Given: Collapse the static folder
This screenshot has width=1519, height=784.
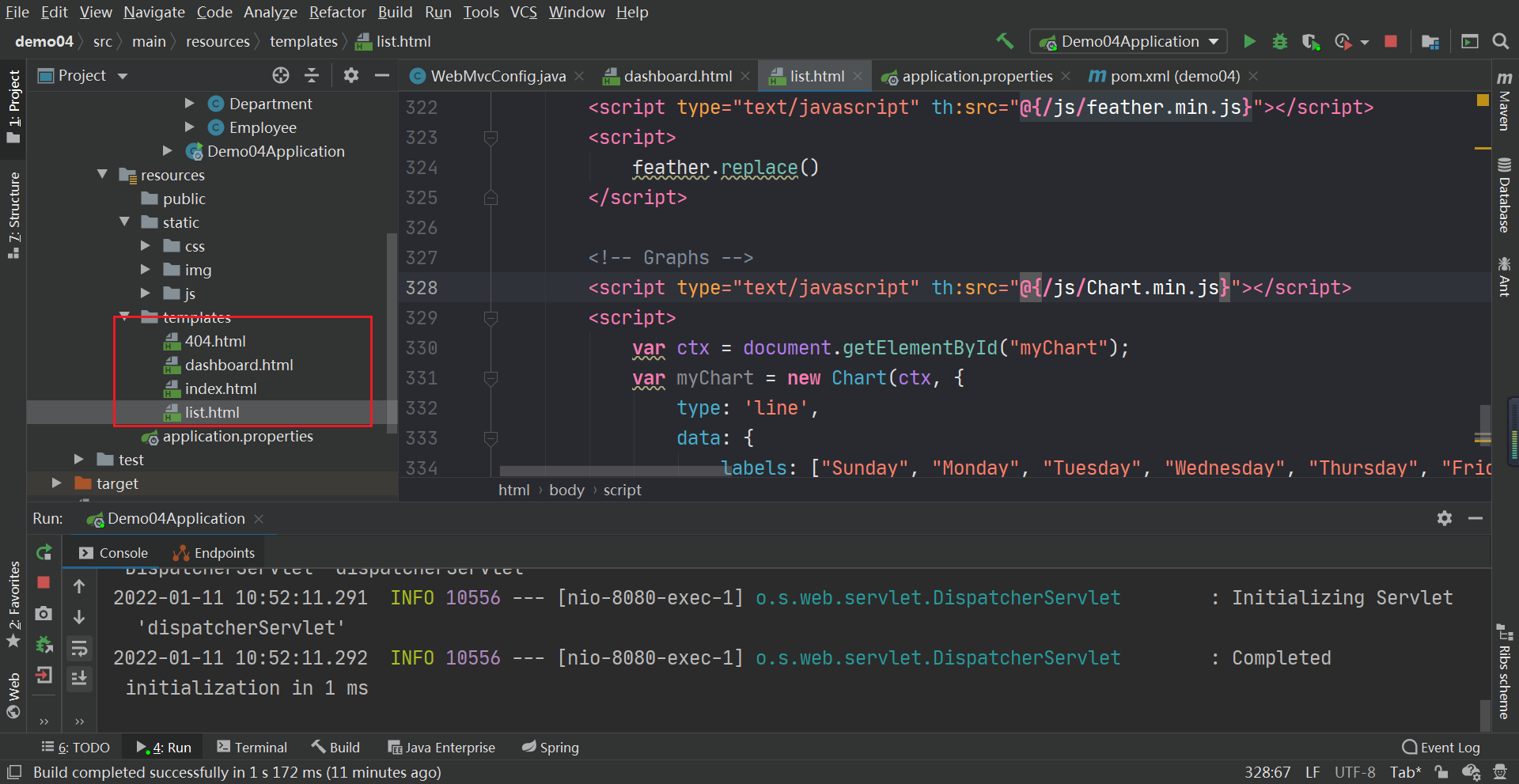Looking at the screenshot, I should [124, 222].
